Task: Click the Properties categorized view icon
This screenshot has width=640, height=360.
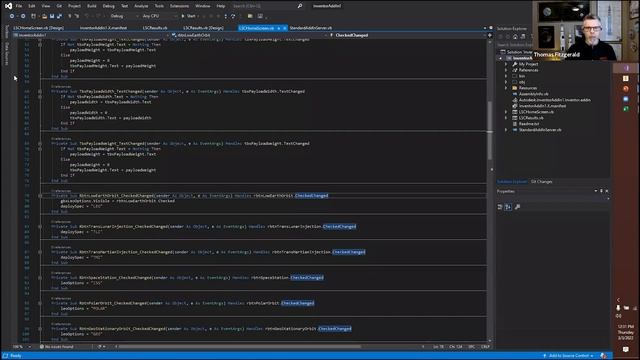Action: pyautogui.click(x=500, y=207)
